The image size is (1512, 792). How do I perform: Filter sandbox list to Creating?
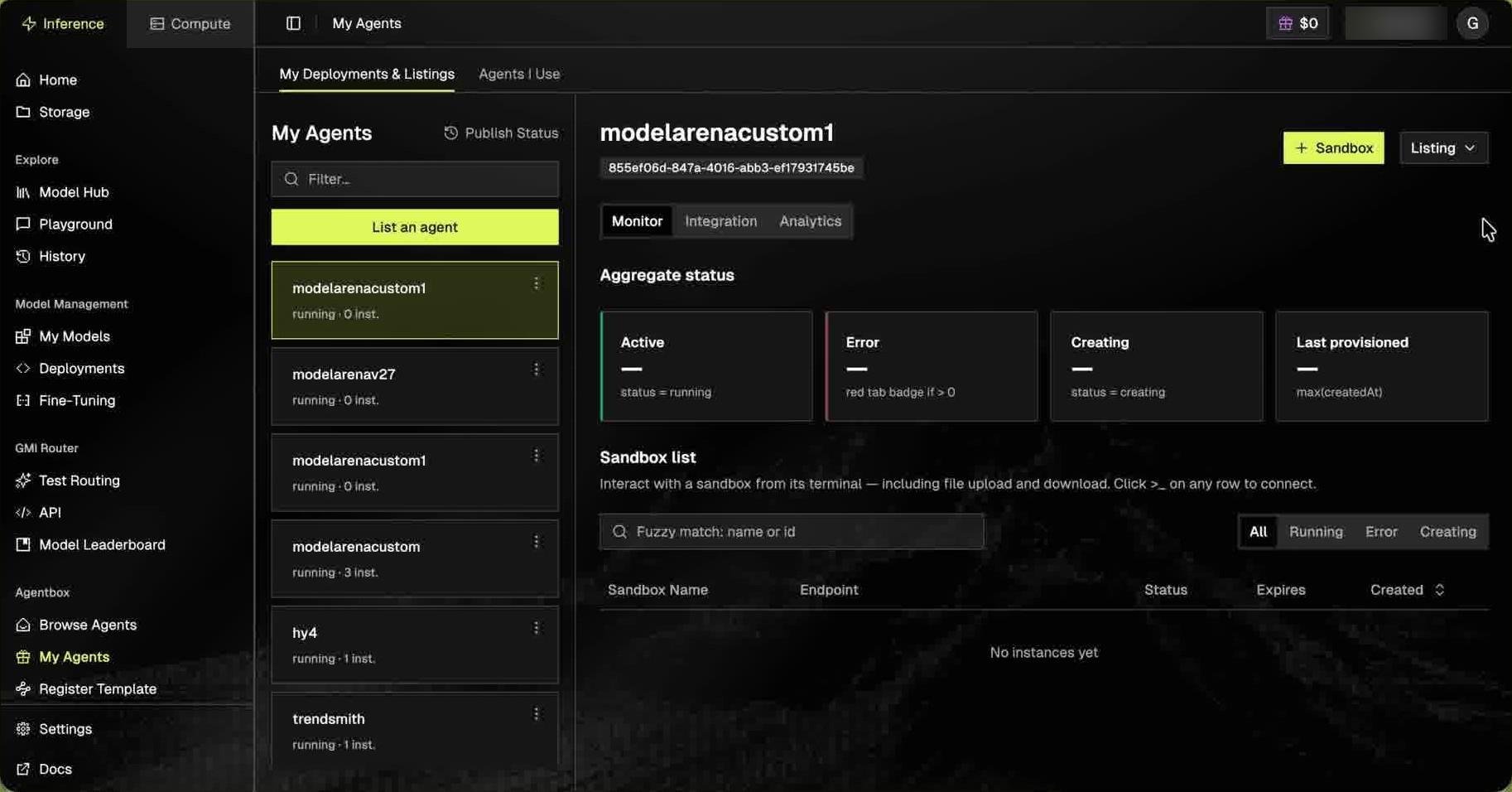[1447, 532]
